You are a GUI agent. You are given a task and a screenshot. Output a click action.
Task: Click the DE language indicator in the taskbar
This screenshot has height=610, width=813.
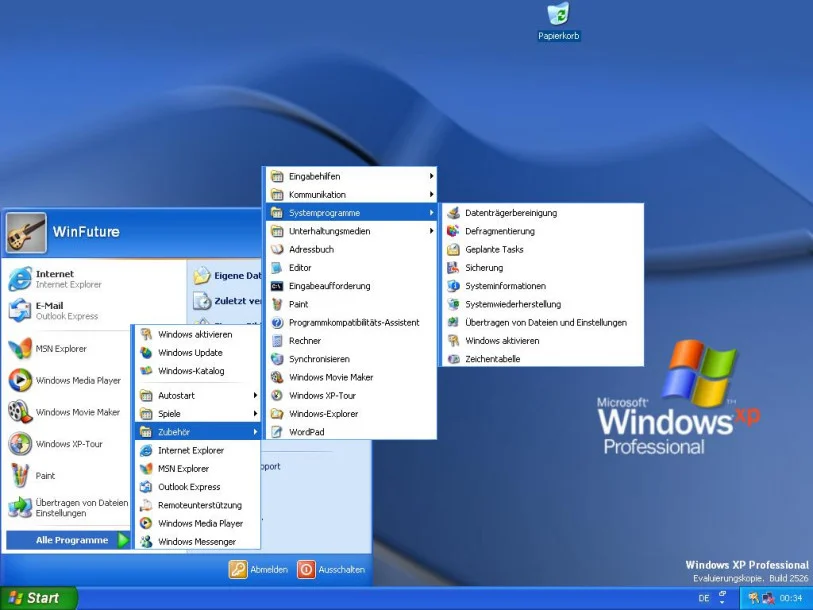point(704,598)
